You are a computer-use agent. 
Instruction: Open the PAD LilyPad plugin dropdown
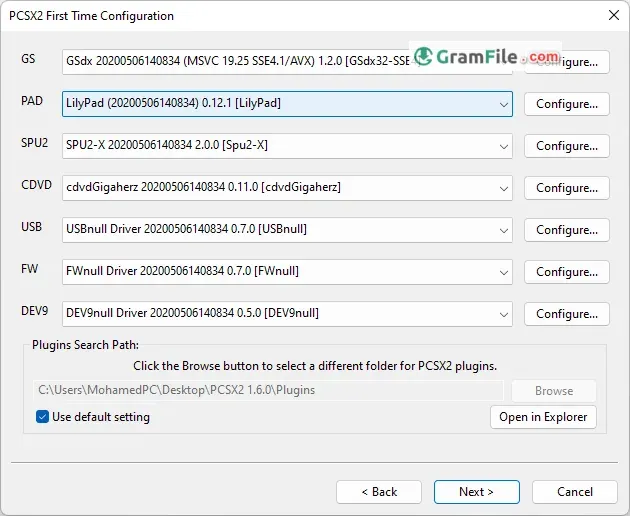pos(287,104)
